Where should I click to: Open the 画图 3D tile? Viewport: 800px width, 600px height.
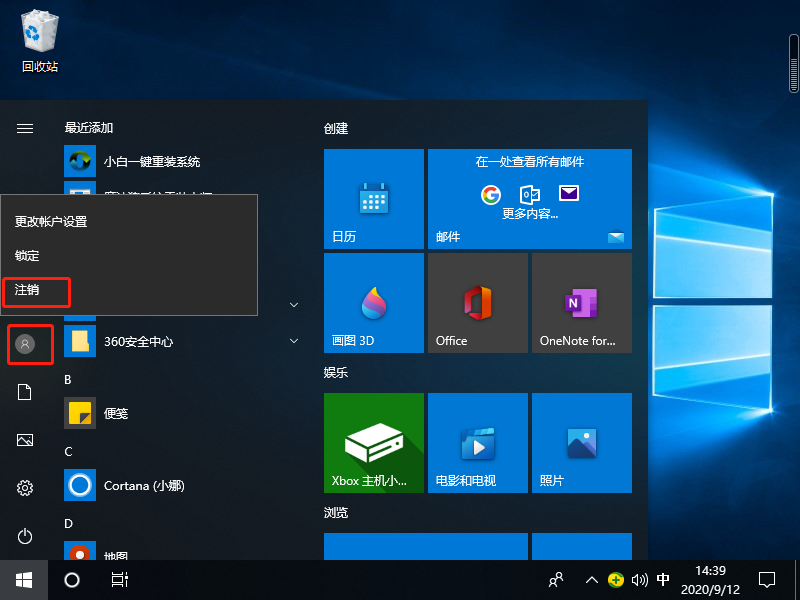tap(373, 302)
